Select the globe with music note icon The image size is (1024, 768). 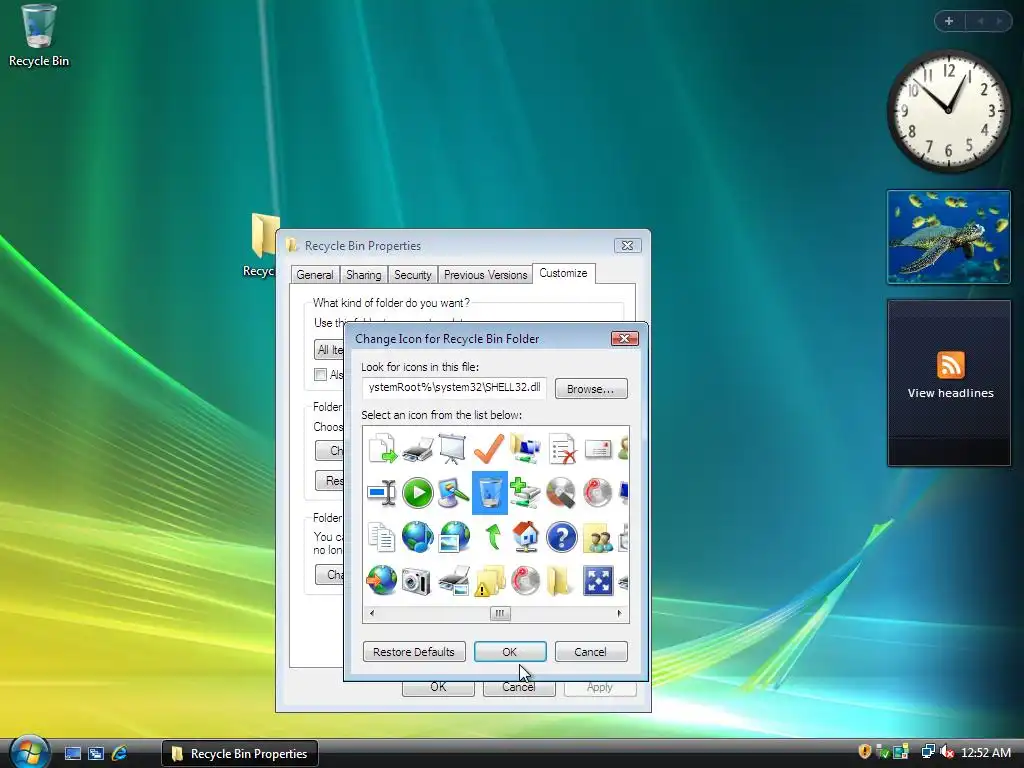pos(418,537)
